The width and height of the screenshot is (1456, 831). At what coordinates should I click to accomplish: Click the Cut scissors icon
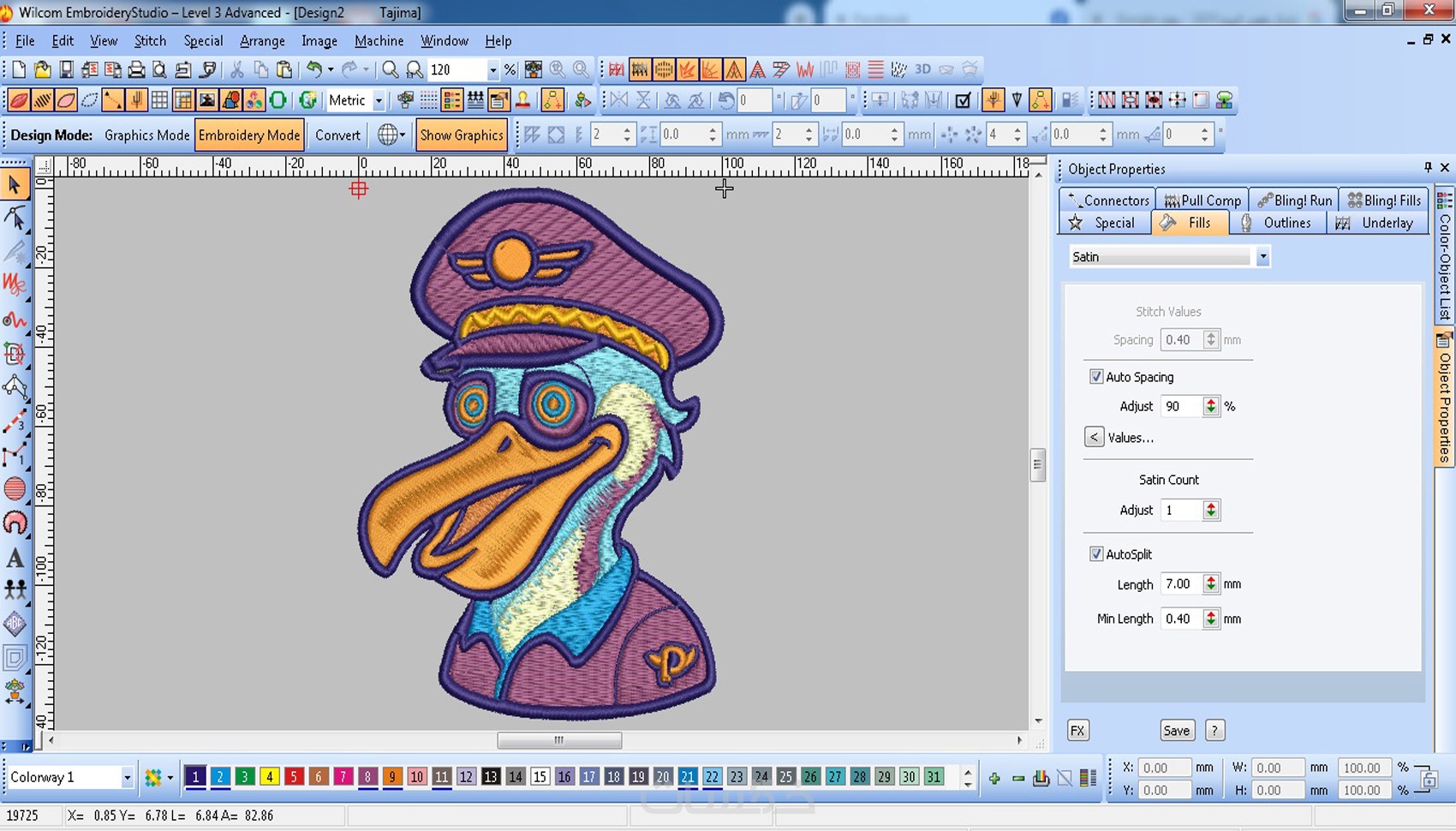pyautogui.click(x=237, y=69)
